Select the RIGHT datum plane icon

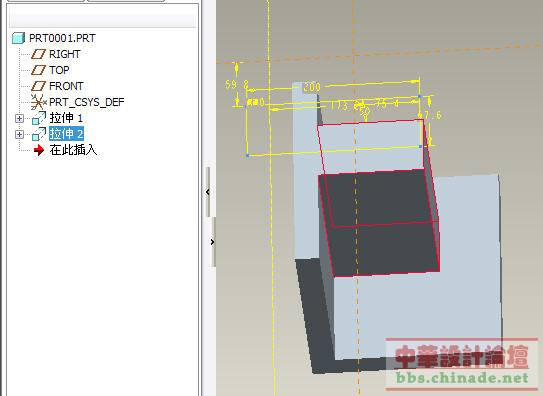point(38,54)
